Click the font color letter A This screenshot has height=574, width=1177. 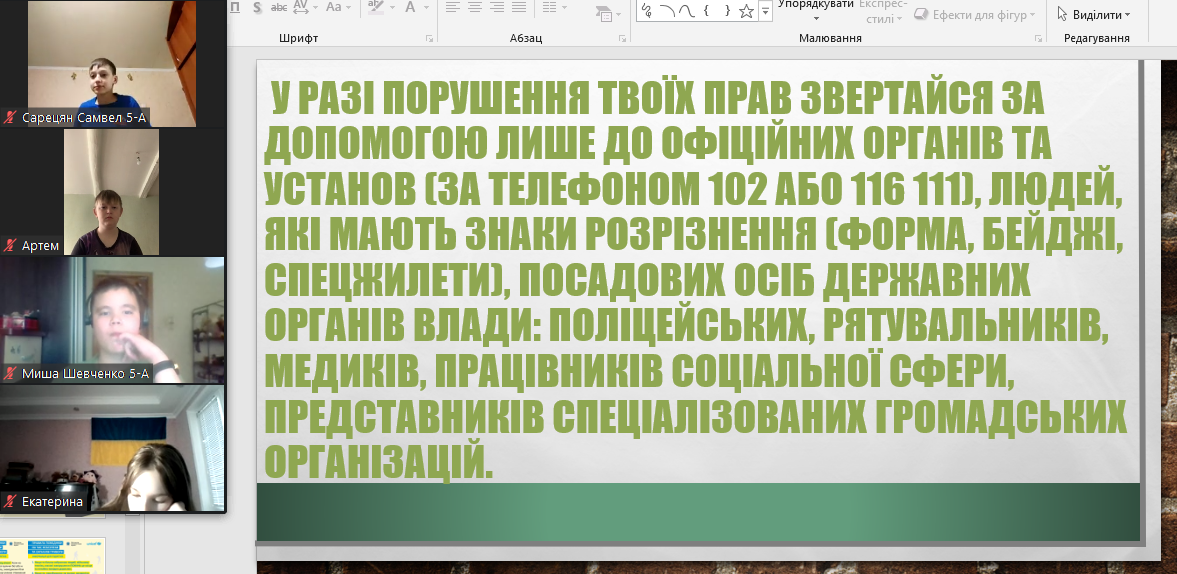[410, 7]
